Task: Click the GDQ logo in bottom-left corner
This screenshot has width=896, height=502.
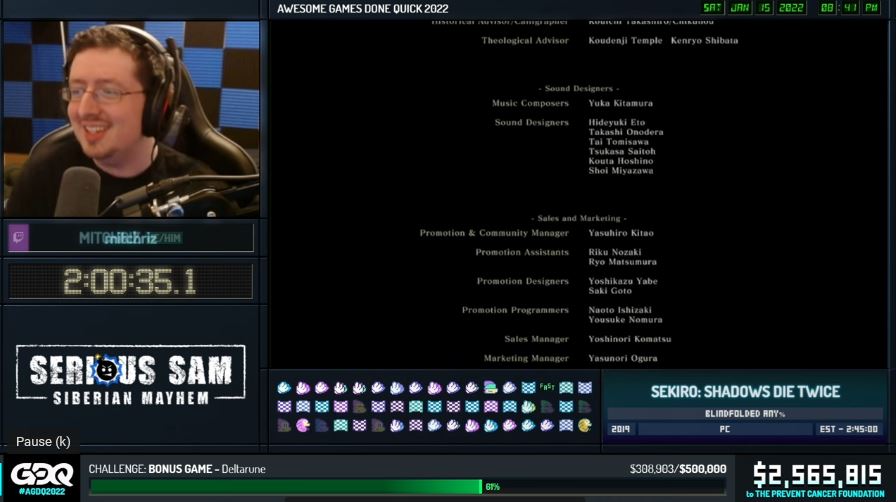Action: point(41,475)
